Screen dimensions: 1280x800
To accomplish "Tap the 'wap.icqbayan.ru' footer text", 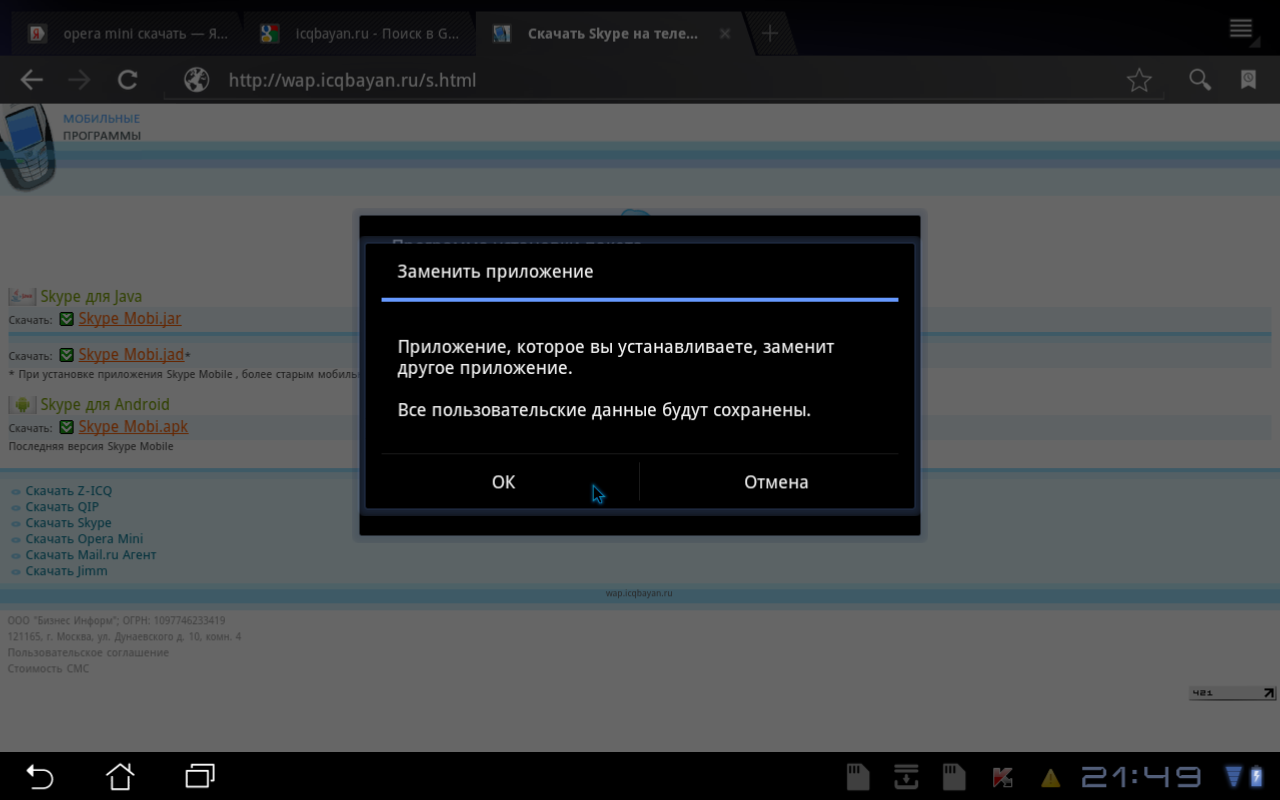I will 639,593.
